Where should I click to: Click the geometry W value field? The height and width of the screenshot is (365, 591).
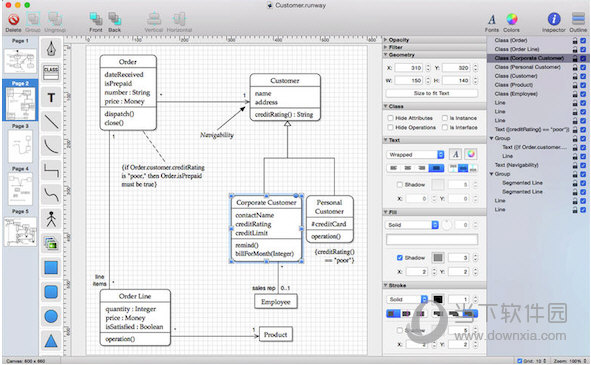coord(409,81)
